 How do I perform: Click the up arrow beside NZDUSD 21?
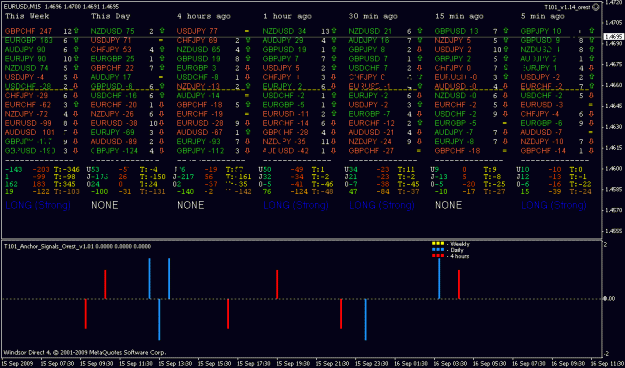tap(420, 30)
